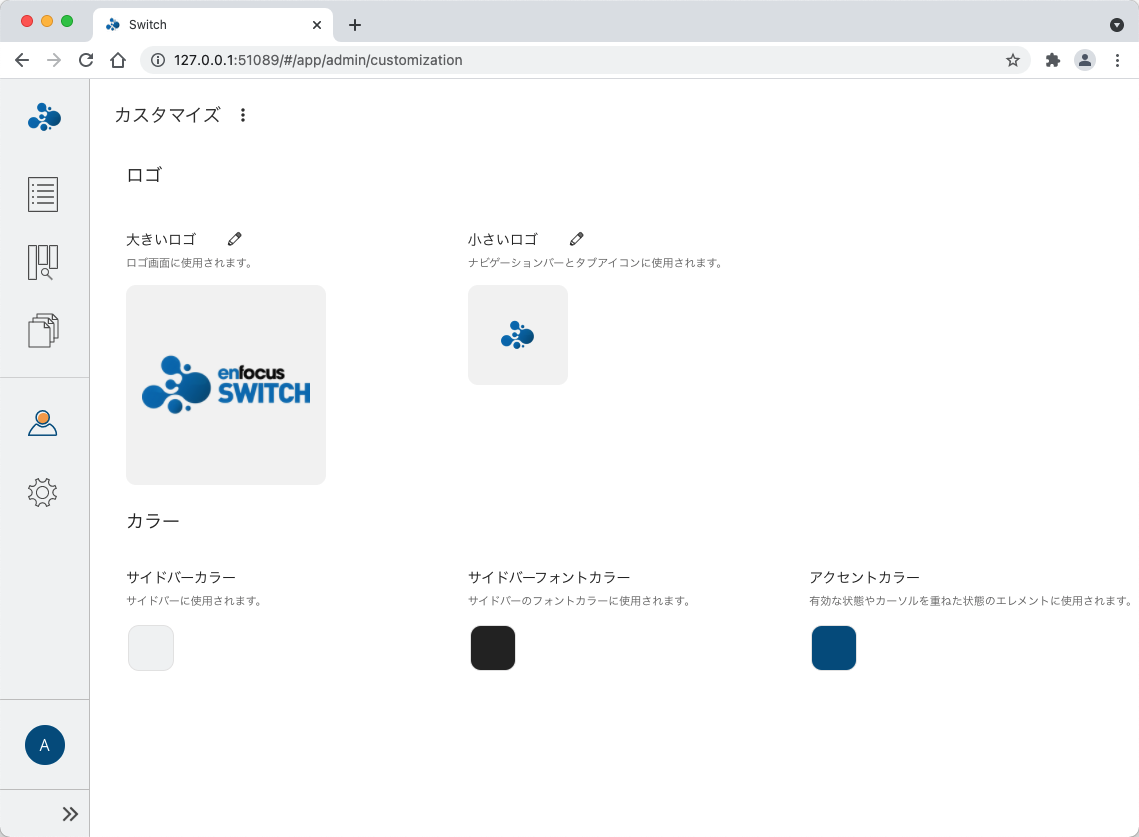Click text サイドバーに使用されます。
Viewport: 1139px width, 837px height.
(x=195, y=601)
